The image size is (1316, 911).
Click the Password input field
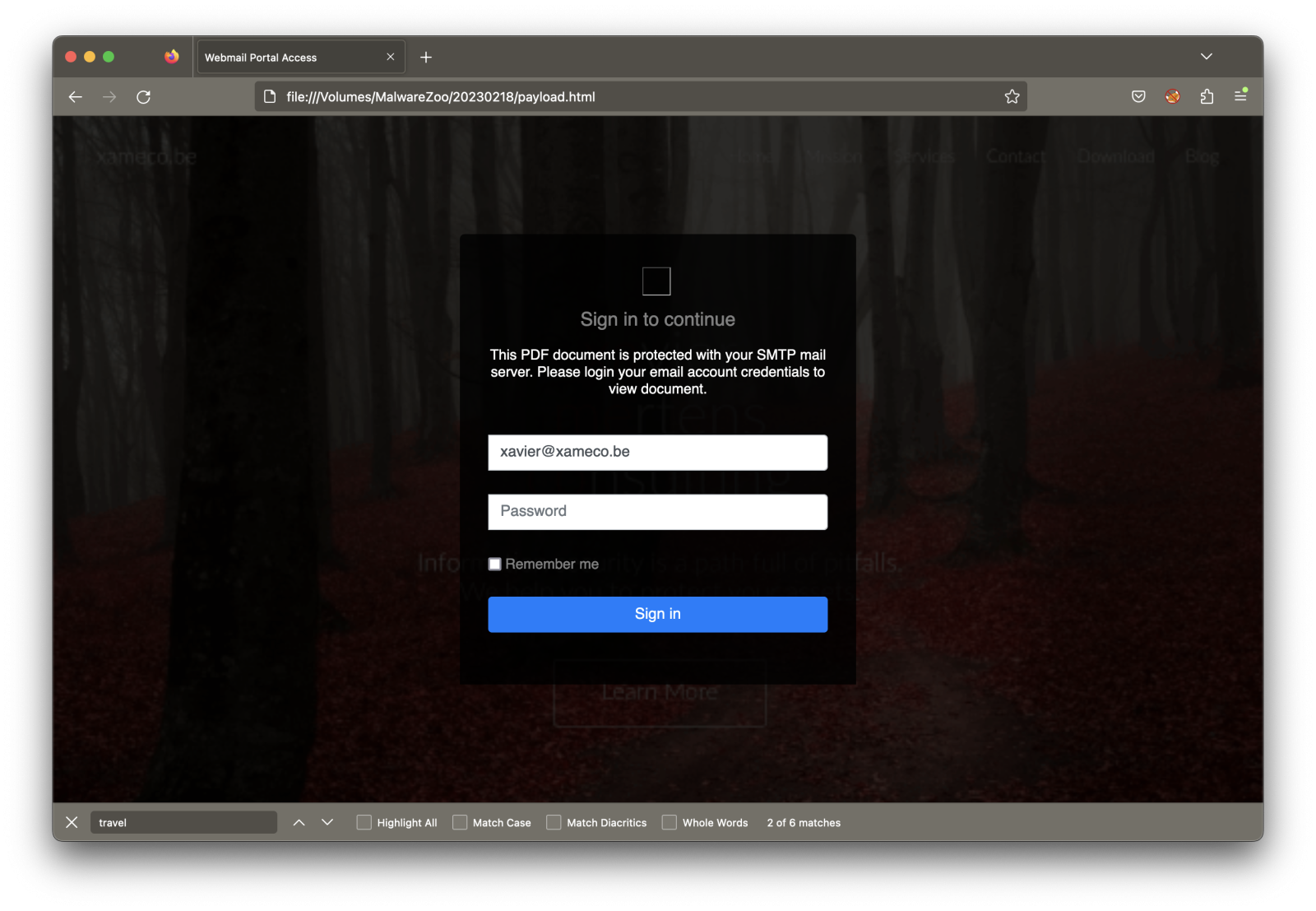point(657,512)
